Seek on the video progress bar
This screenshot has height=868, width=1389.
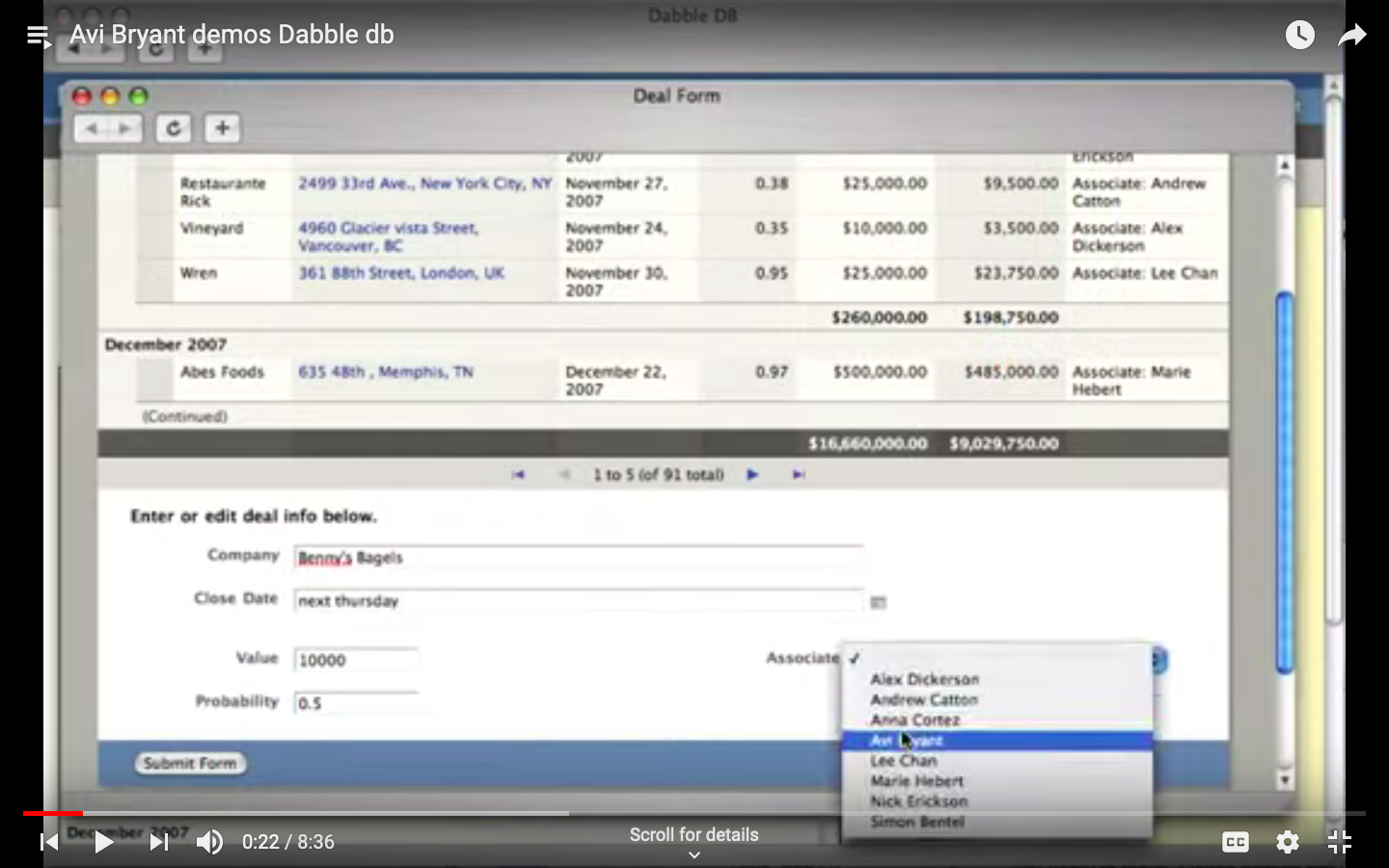coord(694,814)
